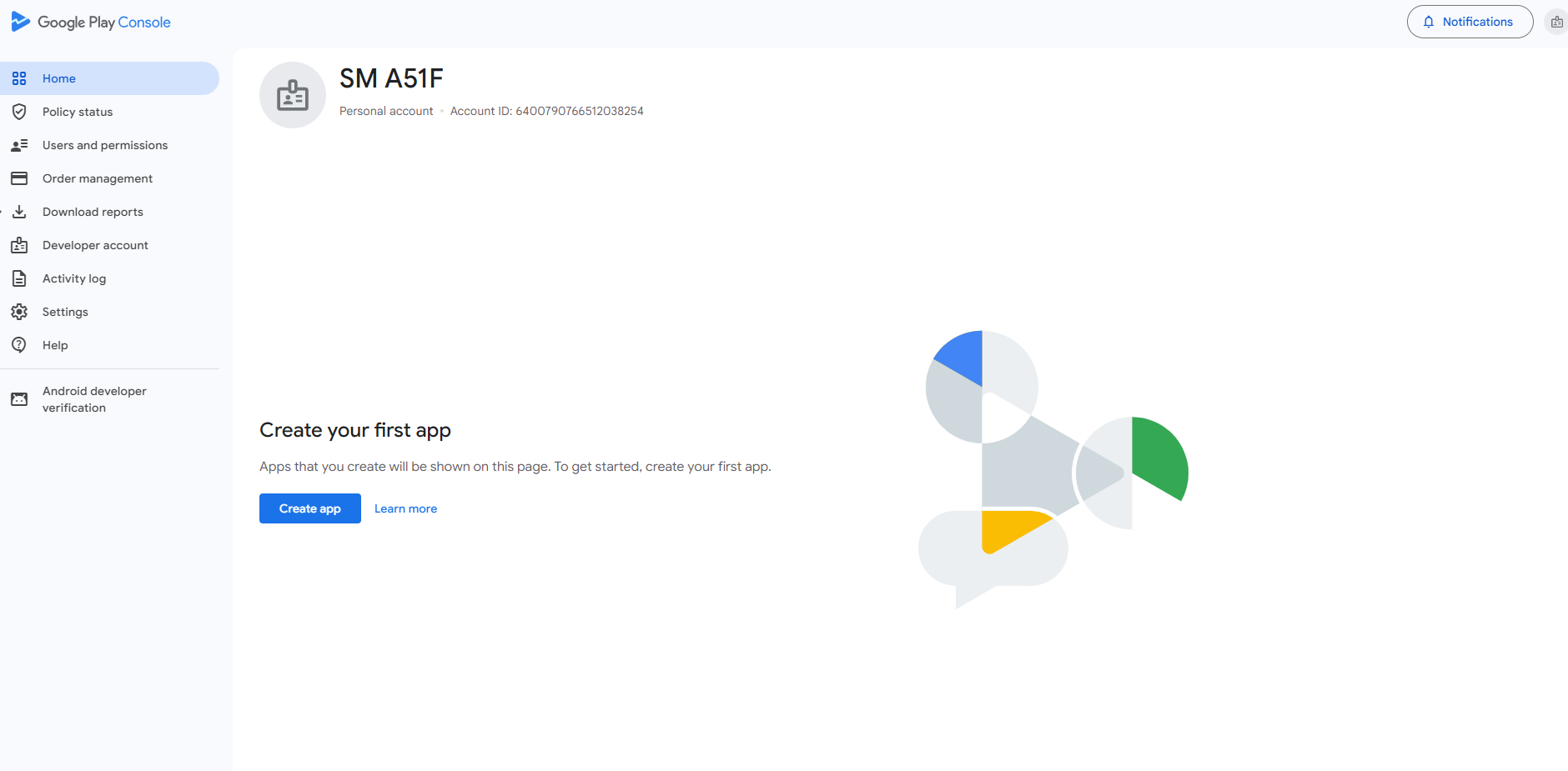Open Developer account page
Image resolution: width=1568 pixels, height=771 pixels.
pyautogui.click(x=109, y=245)
